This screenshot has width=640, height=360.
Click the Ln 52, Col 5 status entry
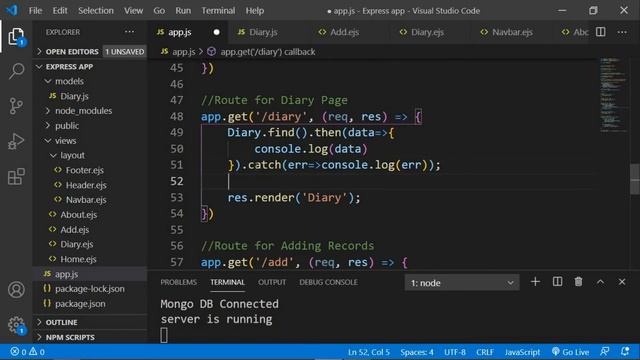coord(369,351)
